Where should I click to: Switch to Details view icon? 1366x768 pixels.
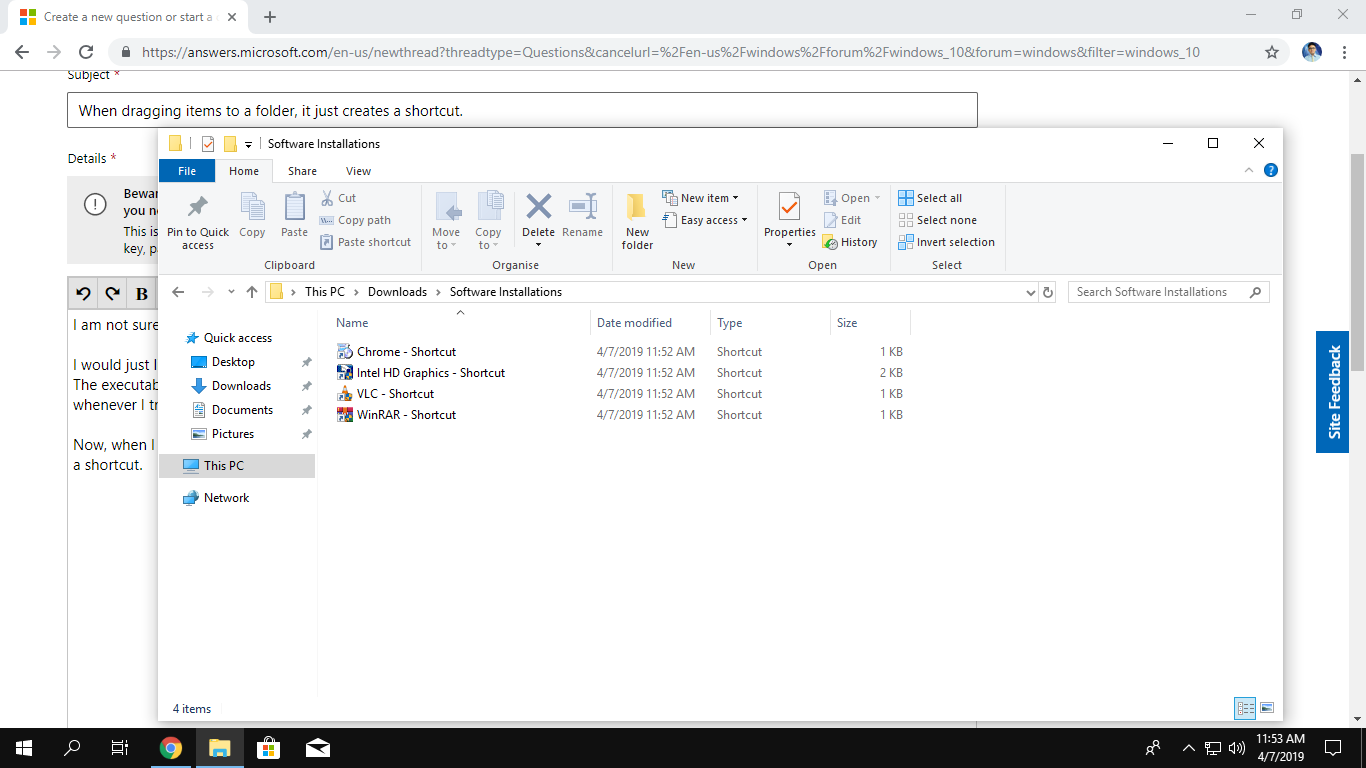pyautogui.click(x=1245, y=708)
